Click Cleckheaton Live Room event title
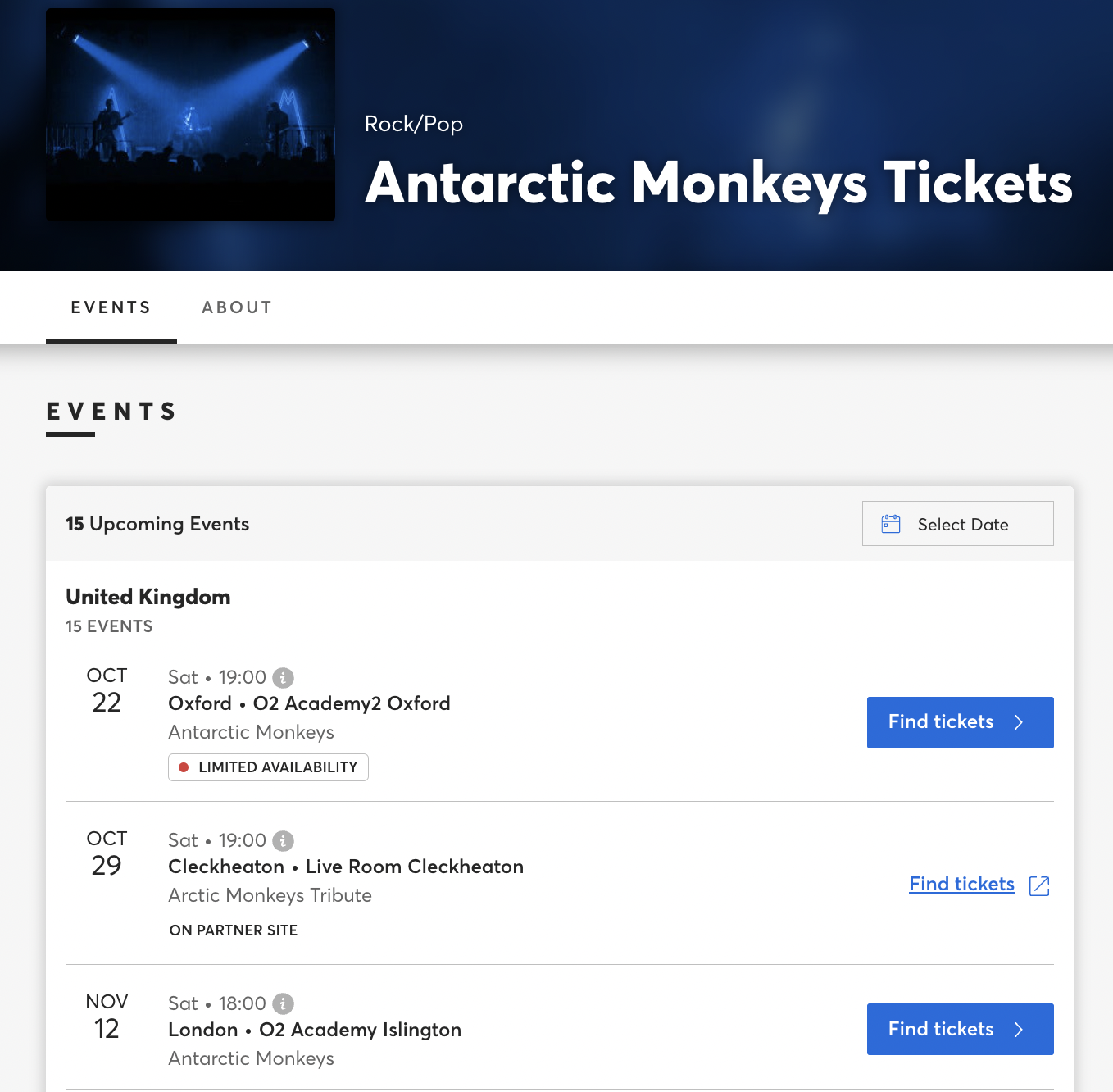The image size is (1113, 1092). [345, 867]
